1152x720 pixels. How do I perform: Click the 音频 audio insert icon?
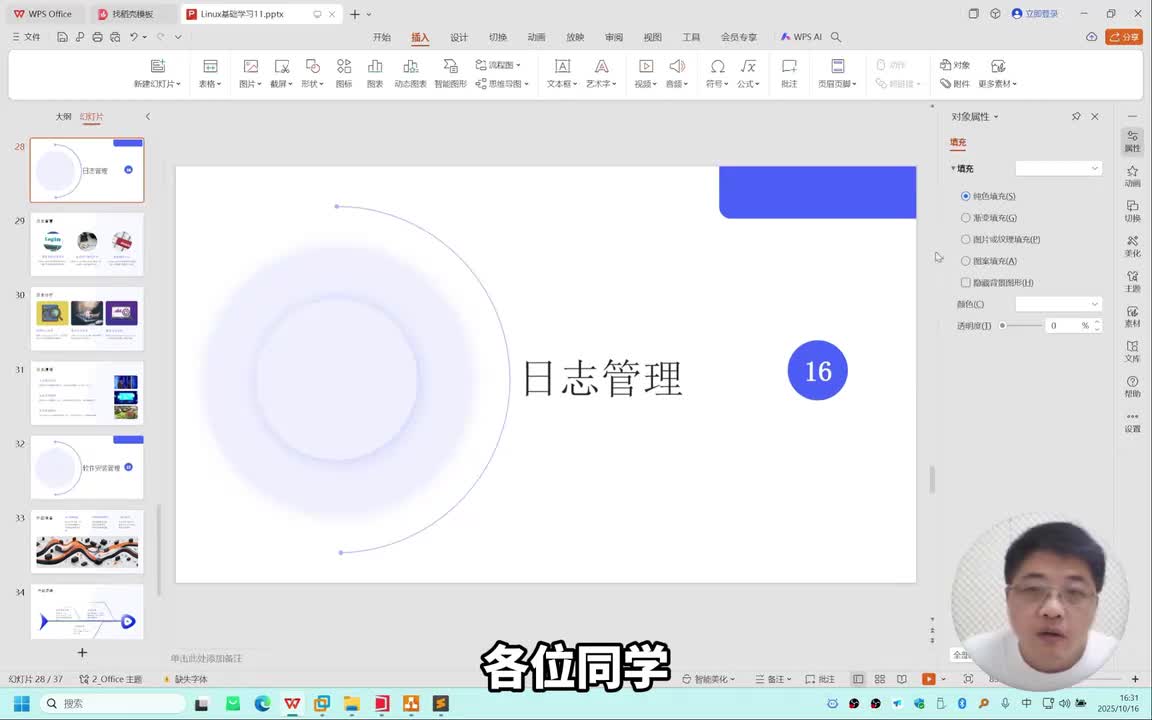click(x=677, y=67)
